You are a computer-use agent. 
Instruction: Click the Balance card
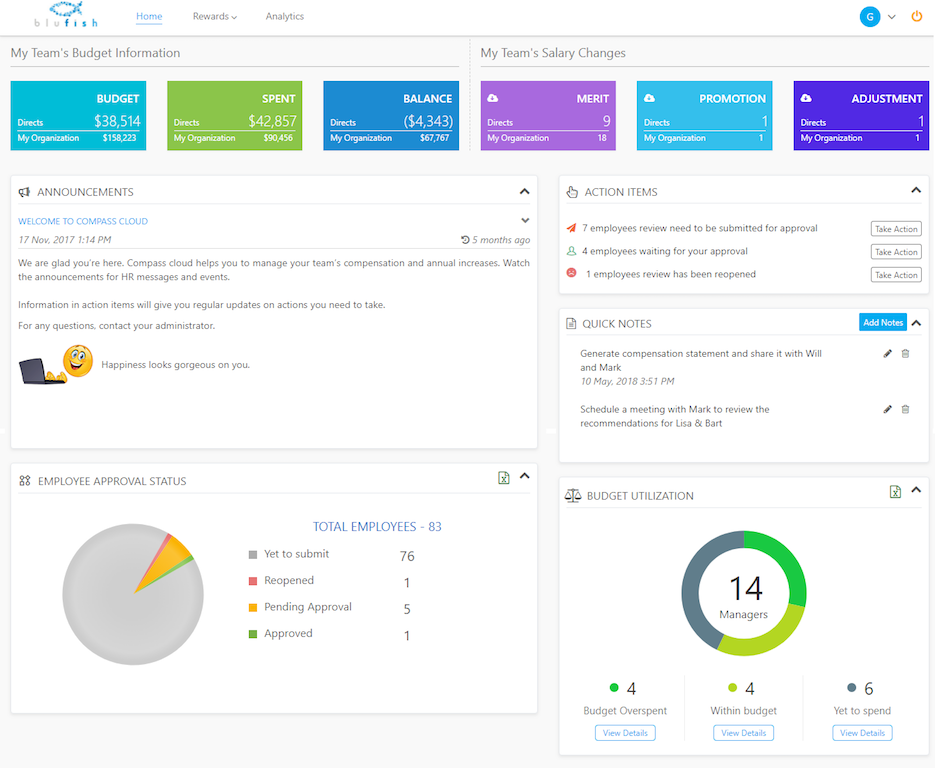[x=391, y=116]
